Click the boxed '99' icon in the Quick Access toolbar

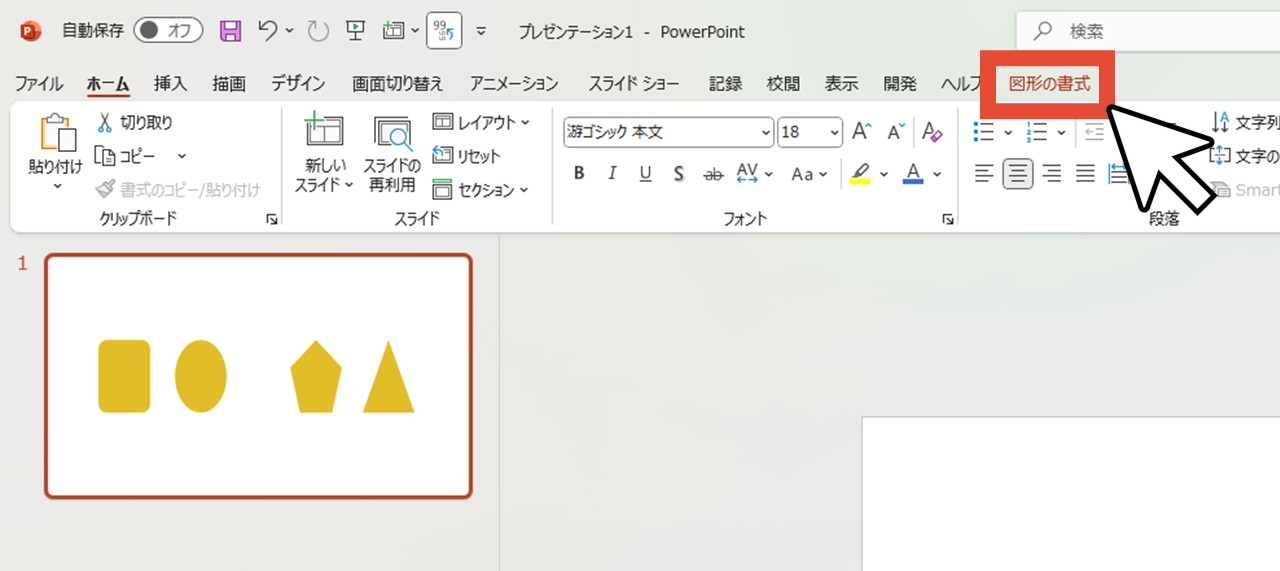(444, 31)
